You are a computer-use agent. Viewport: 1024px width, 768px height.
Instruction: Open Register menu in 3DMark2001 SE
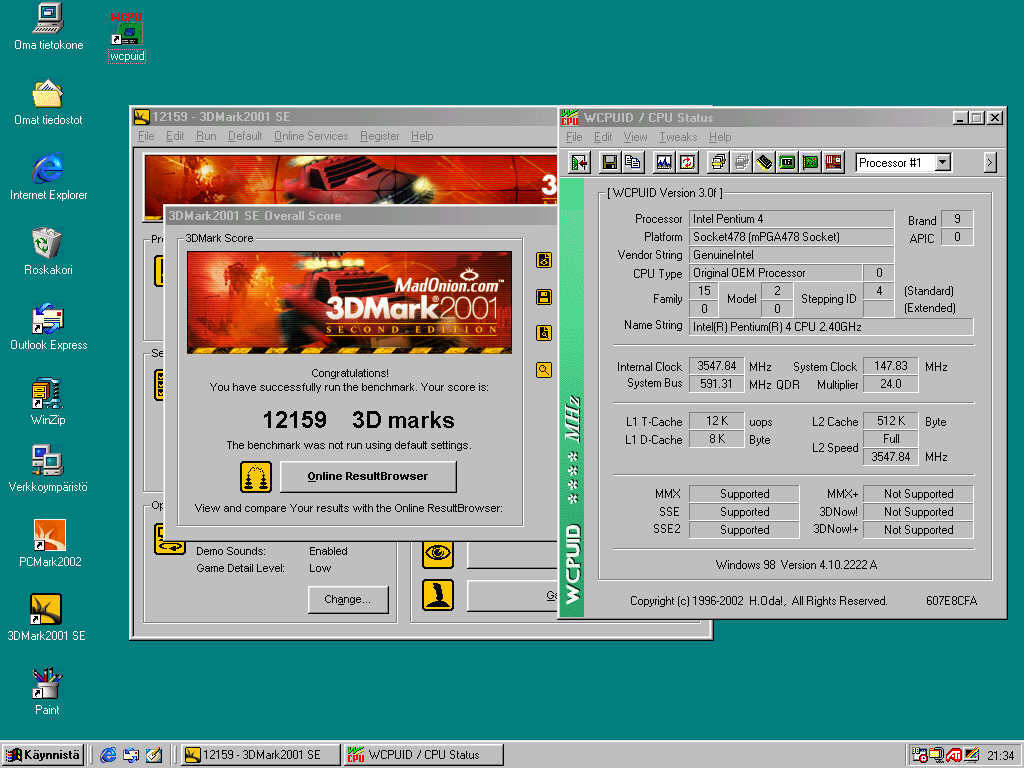click(379, 136)
